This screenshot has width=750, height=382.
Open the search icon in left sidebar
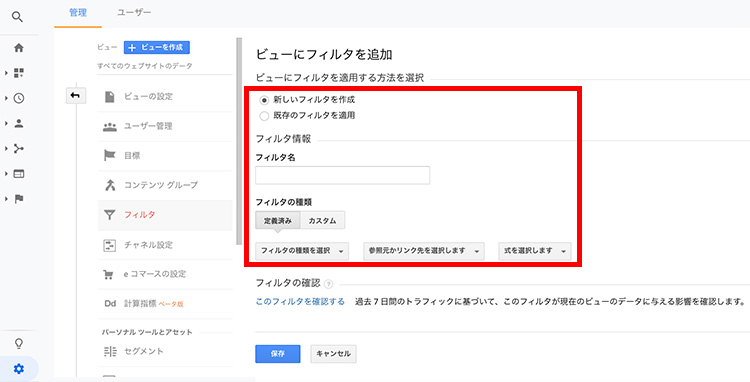pyautogui.click(x=17, y=17)
